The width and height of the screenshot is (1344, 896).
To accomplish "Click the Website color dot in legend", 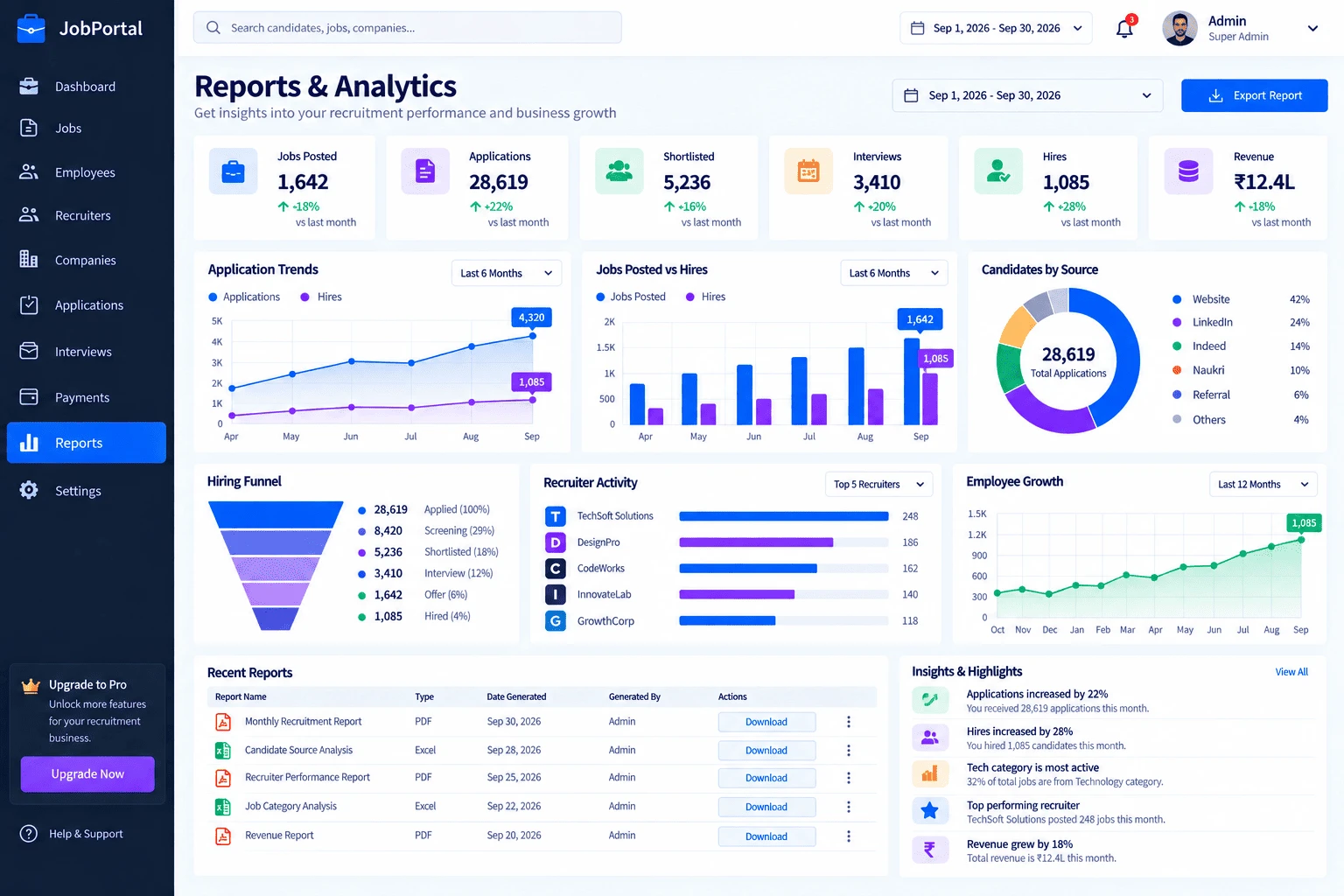I will (x=1177, y=299).
